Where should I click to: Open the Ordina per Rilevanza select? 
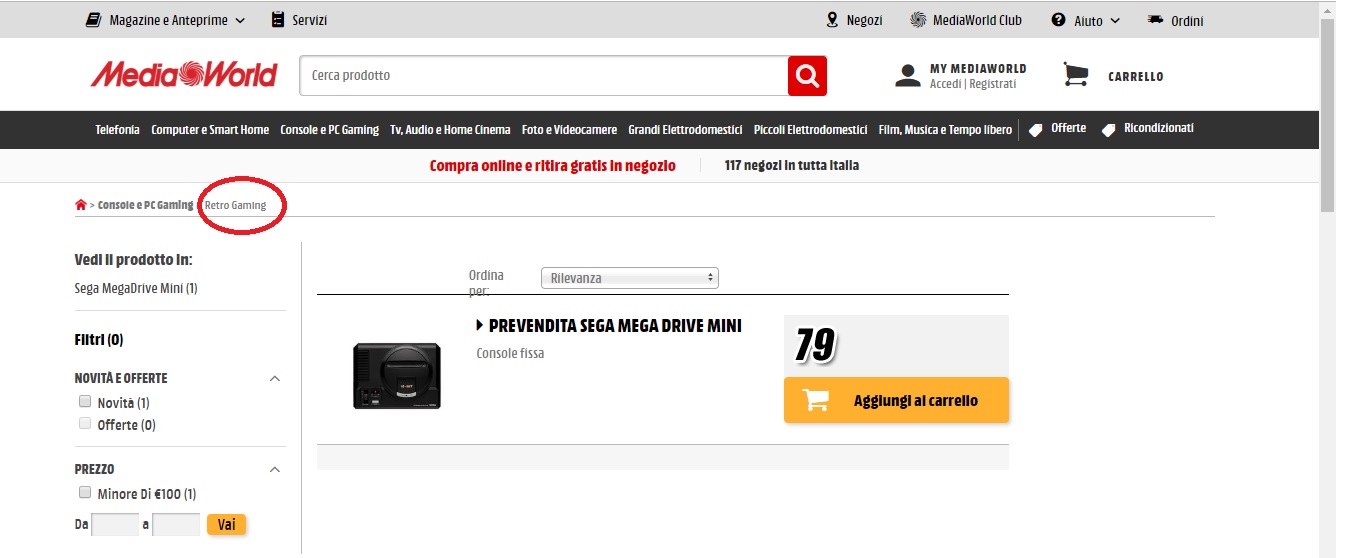pos(629,278)
